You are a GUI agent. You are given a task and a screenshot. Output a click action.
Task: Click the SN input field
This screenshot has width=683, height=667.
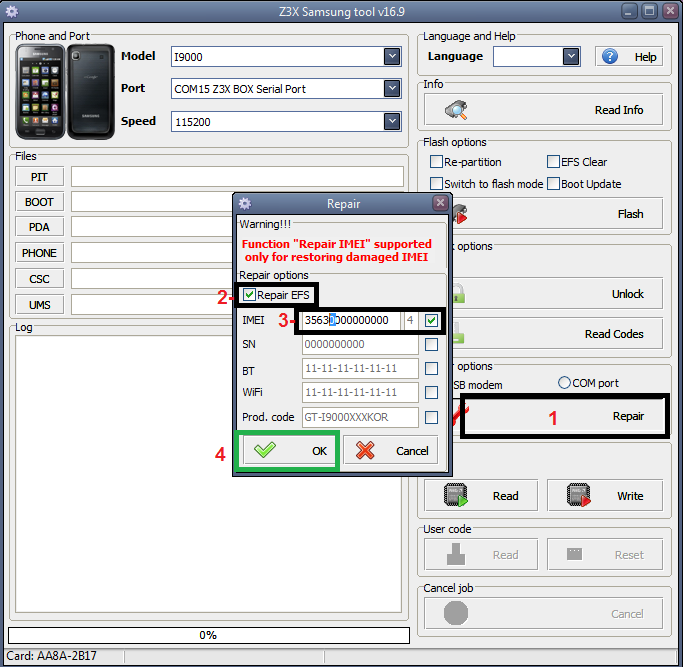click(x=360, y=344)
